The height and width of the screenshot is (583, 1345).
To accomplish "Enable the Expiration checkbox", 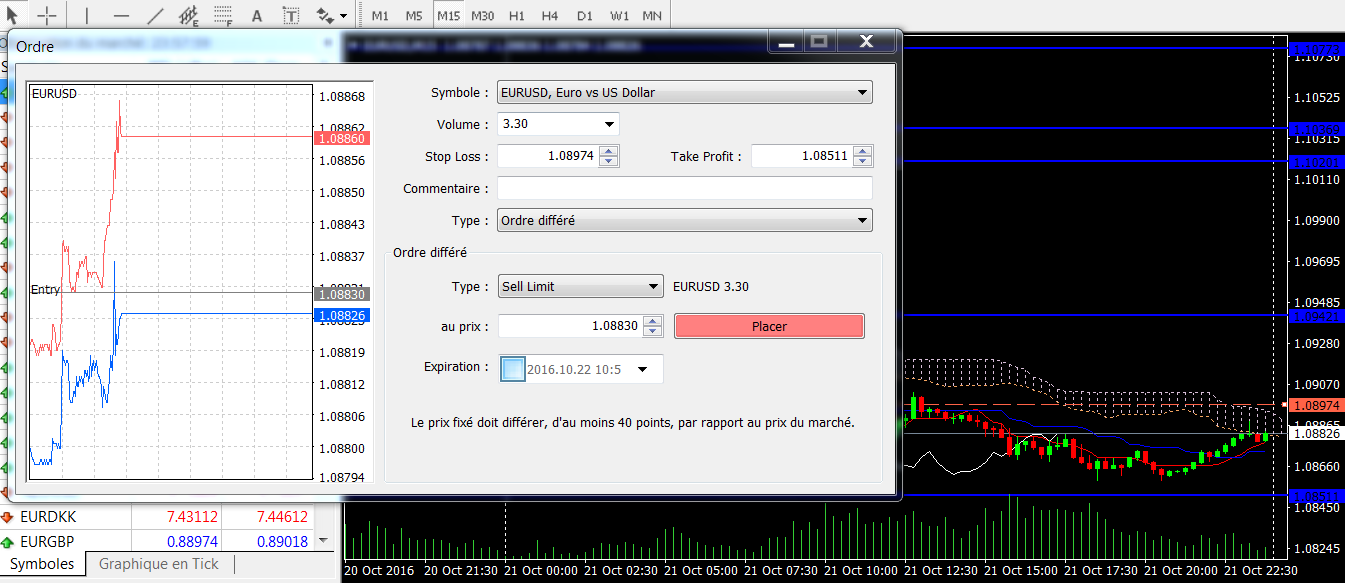I will 512,369.
